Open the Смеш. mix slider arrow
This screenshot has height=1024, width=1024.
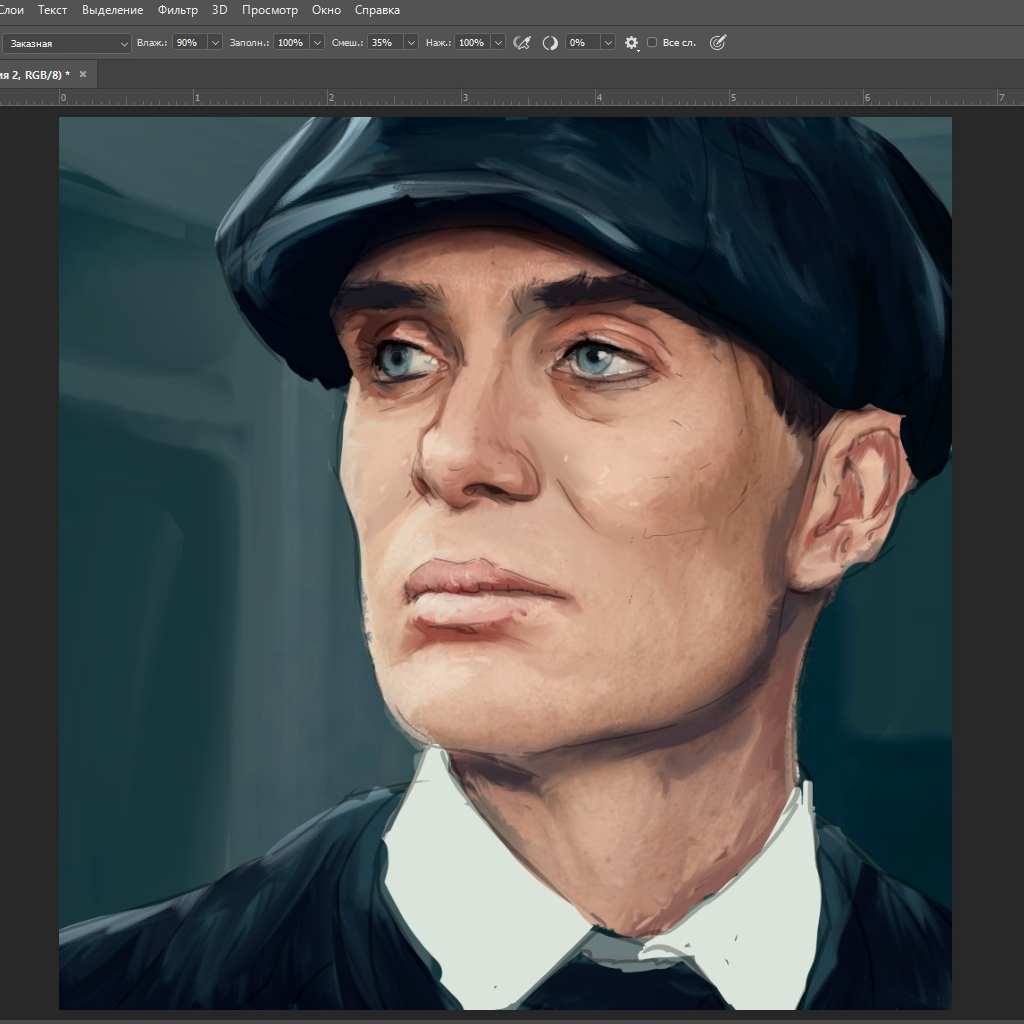(x=411, y=42)
